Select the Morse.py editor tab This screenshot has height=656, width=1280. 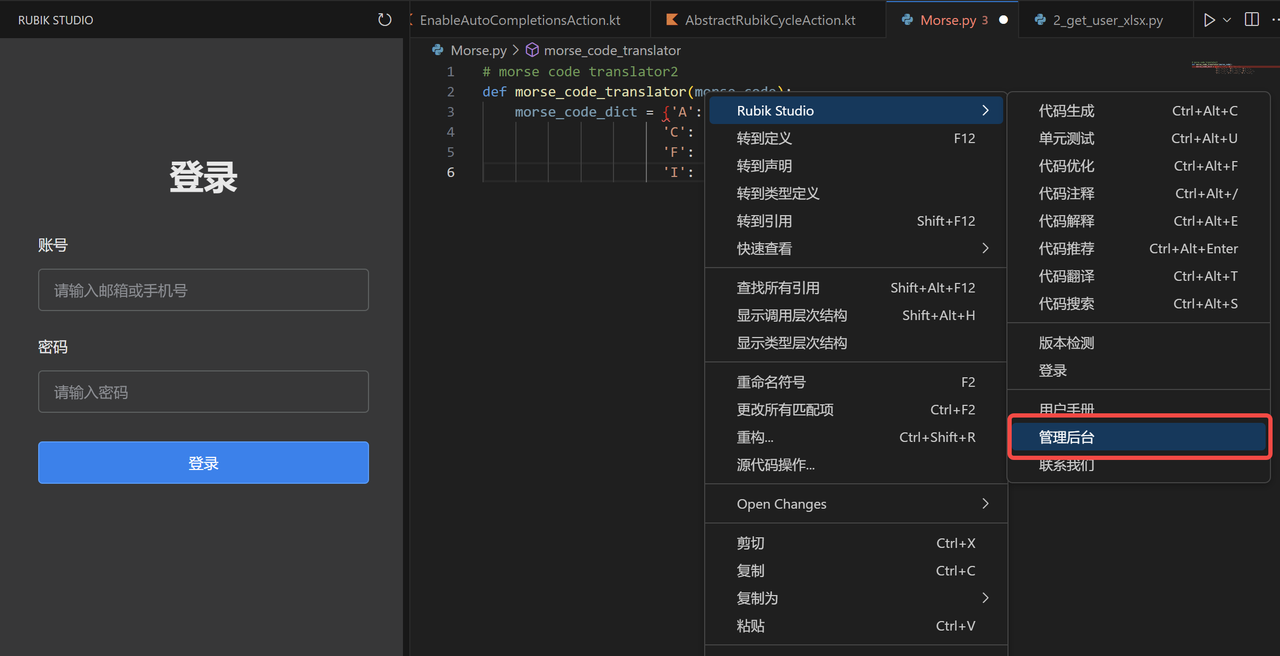pos(954,20)
